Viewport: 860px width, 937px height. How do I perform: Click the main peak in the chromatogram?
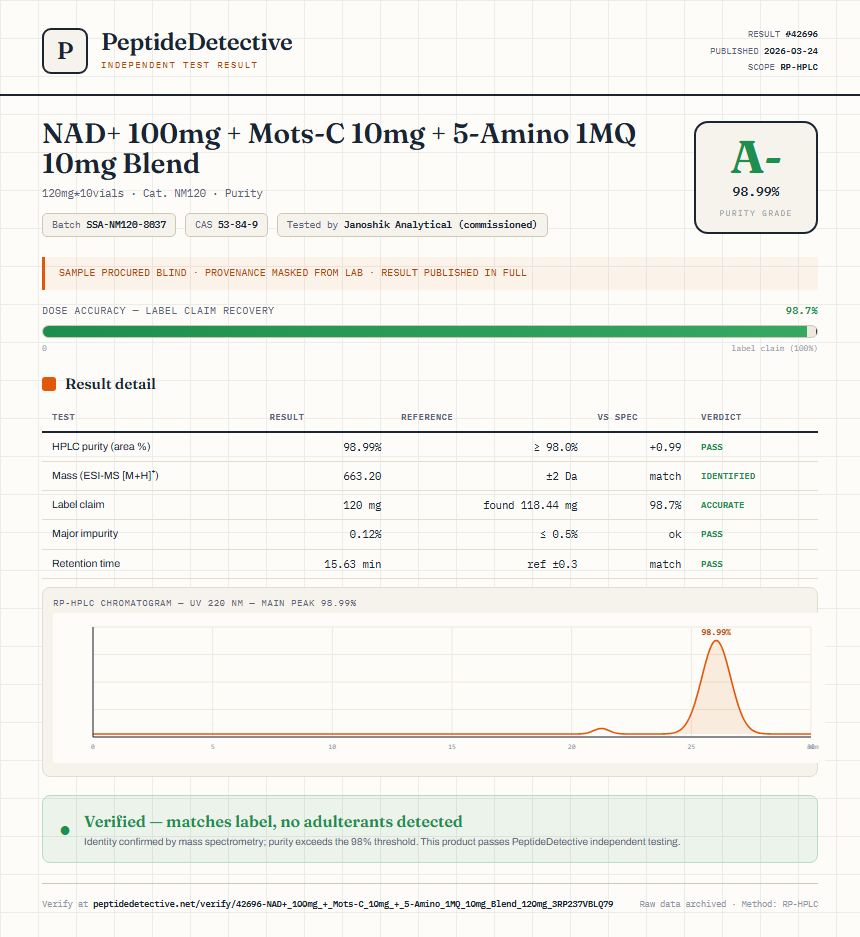pos(716,687)
